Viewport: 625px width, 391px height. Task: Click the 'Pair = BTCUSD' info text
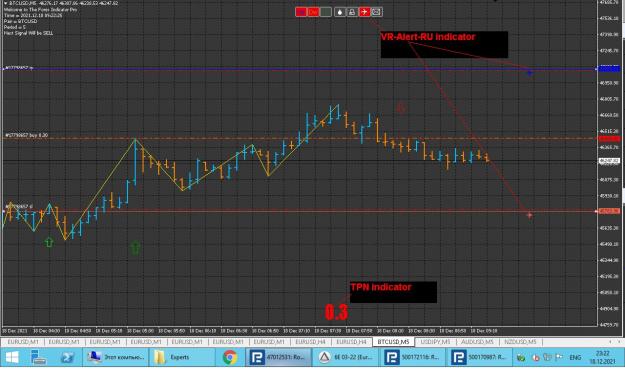tap(20, 21)
